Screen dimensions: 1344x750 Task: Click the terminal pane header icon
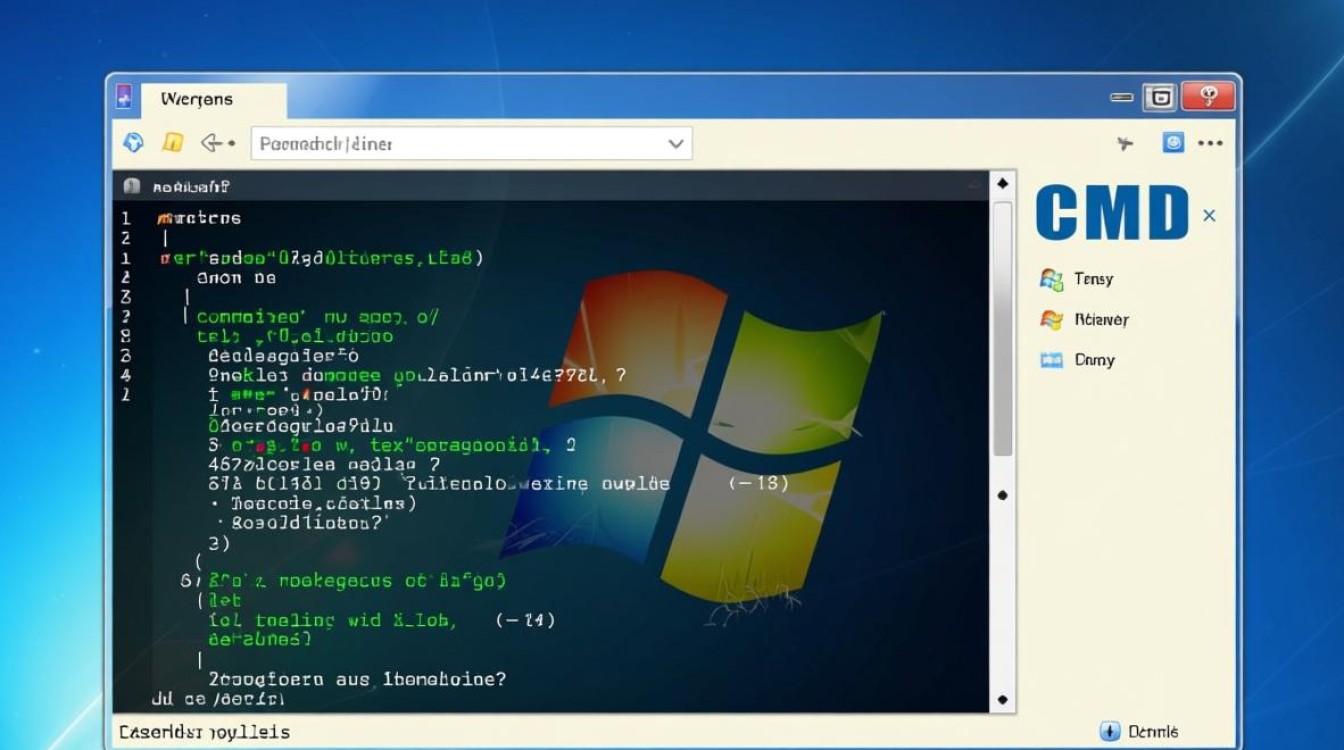pos(131,186)
